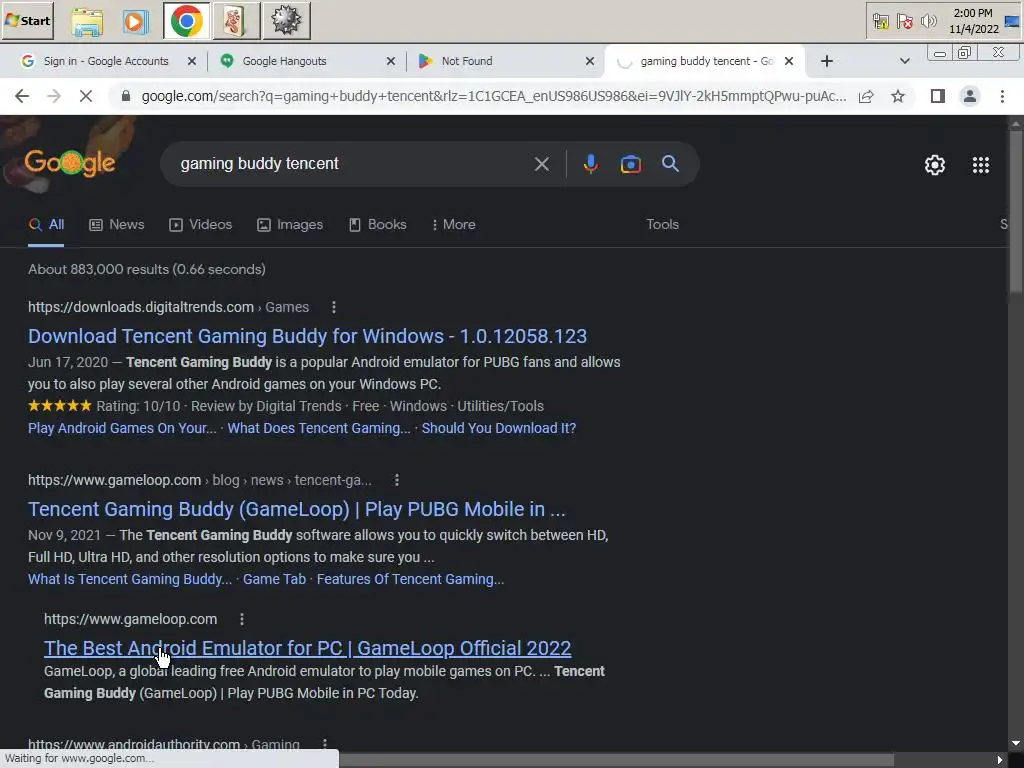Open The Best Android Emulator for PC link

pos(308,648)
